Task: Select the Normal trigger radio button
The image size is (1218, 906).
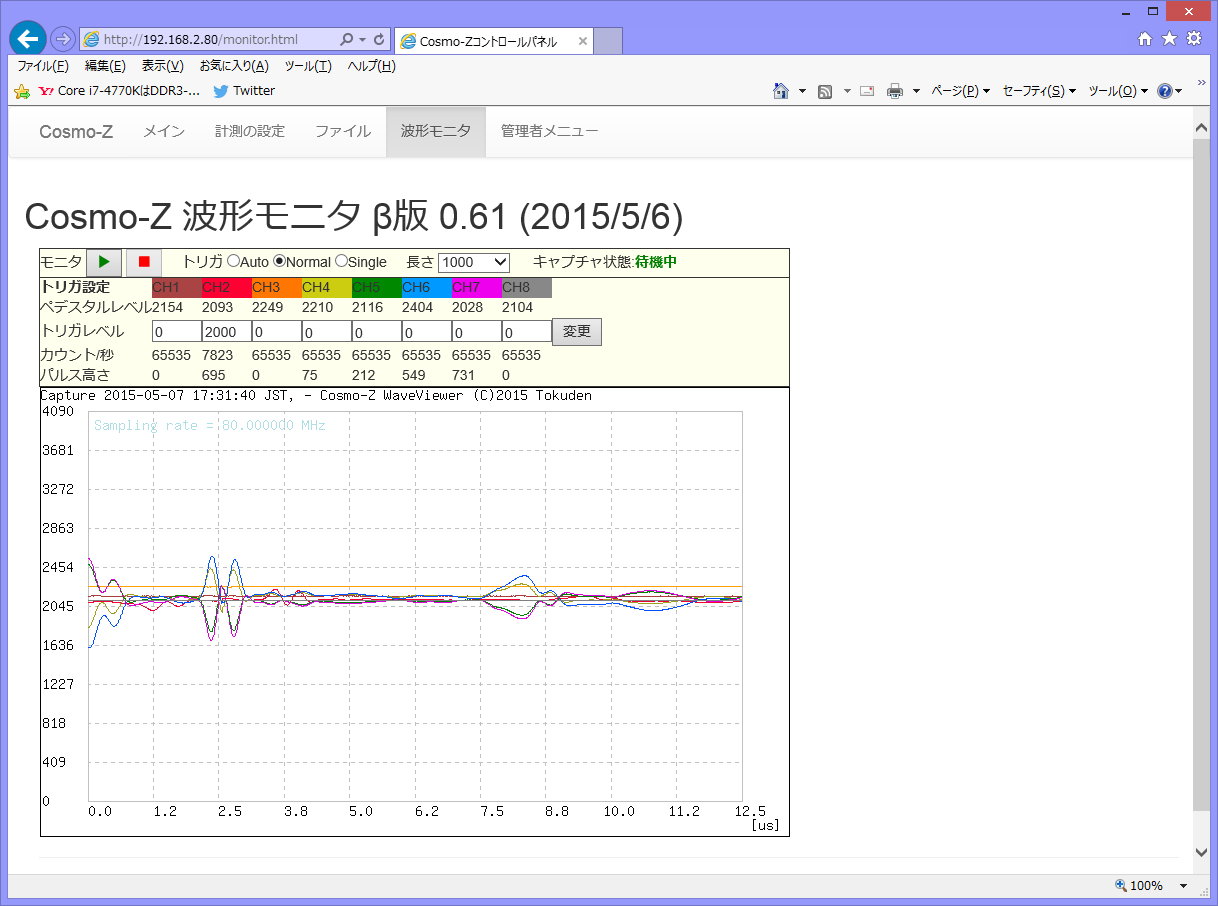Action: tap(280, 261)
